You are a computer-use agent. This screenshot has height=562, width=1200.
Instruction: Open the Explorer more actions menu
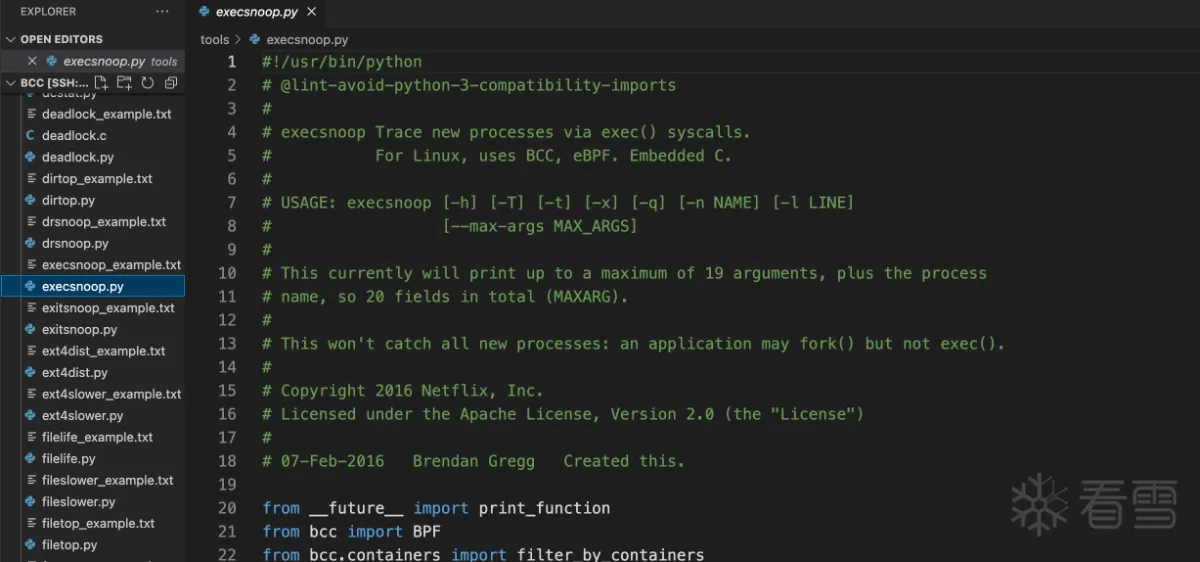click(x=162, y=12)
